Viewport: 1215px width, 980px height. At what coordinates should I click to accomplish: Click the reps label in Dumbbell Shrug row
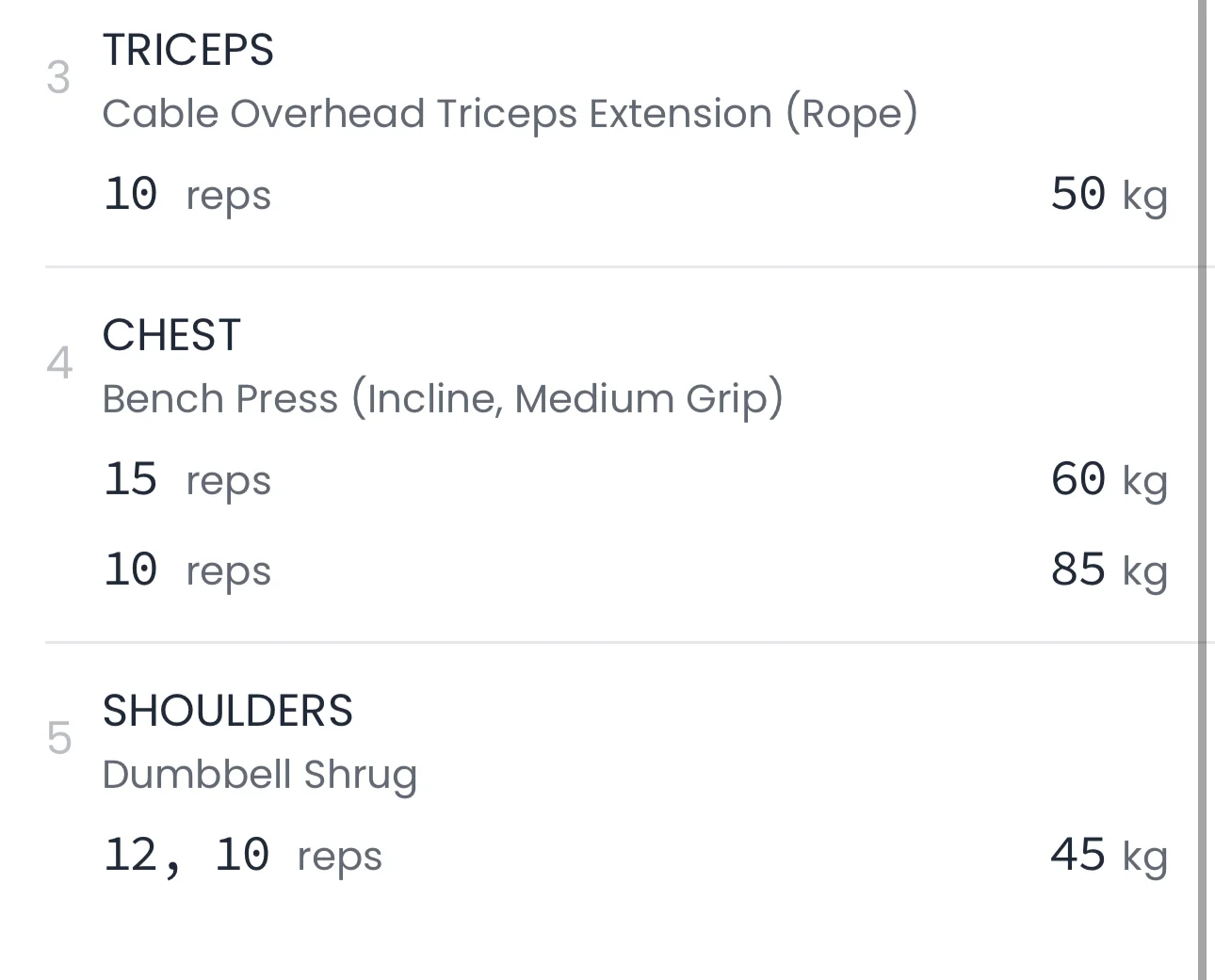[x=339, y=857]
